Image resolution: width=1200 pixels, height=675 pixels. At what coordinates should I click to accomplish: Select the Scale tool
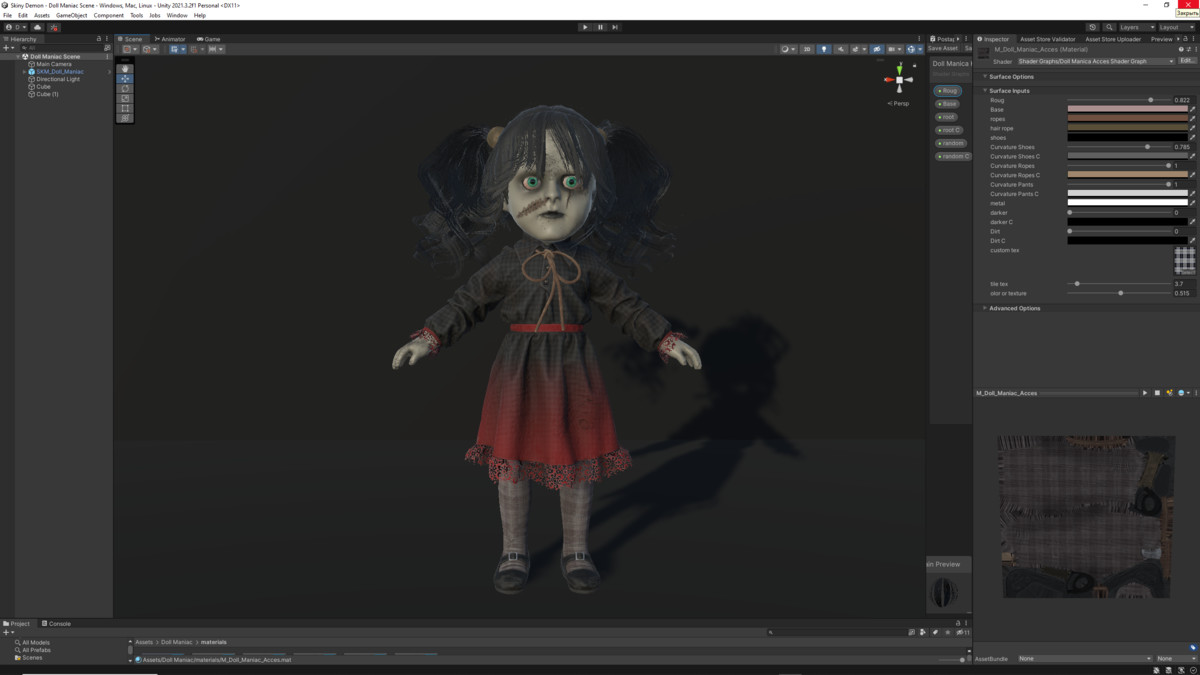125,98
